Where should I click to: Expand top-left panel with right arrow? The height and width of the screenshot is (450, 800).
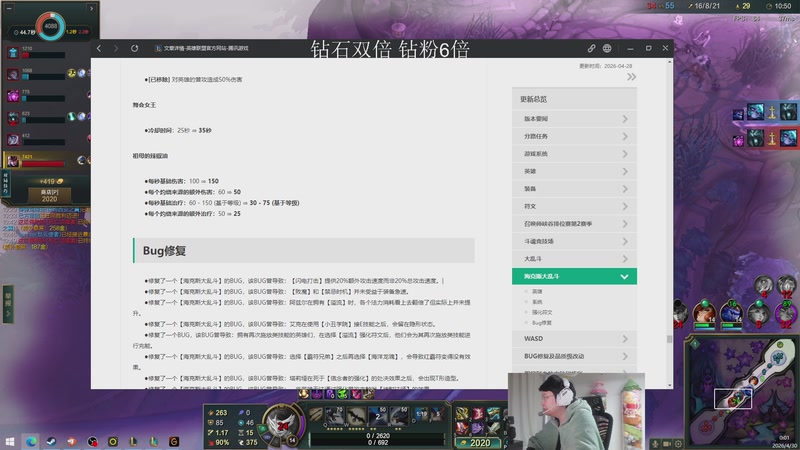(x=91, y=8)
